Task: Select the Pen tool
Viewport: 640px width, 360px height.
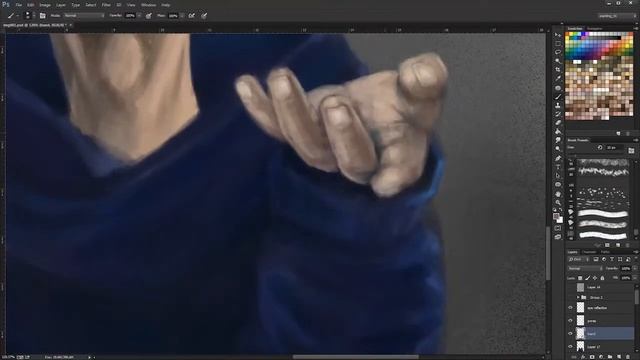Action: [x=558, y=158]
